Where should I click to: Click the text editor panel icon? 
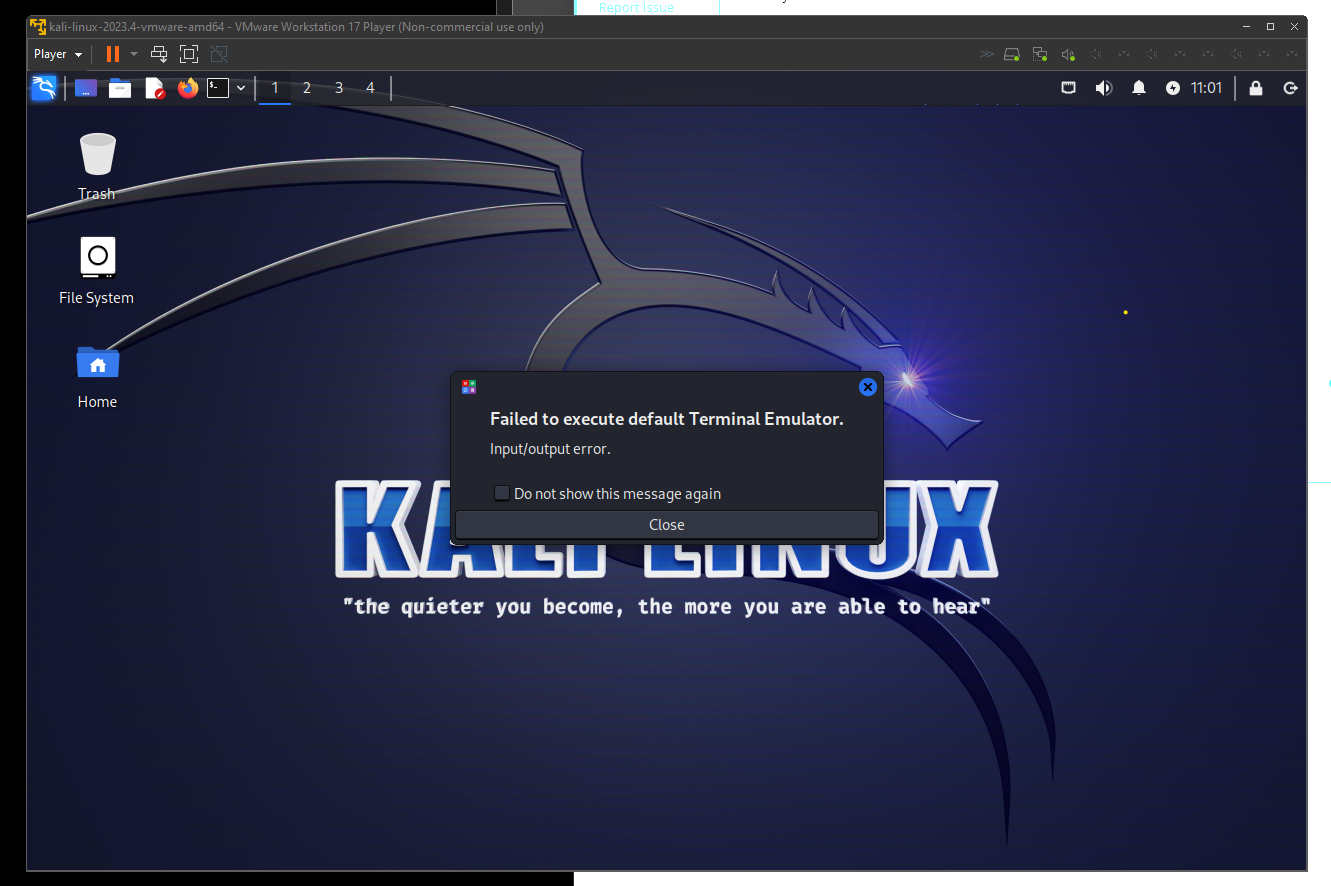(x=155, y=88)
